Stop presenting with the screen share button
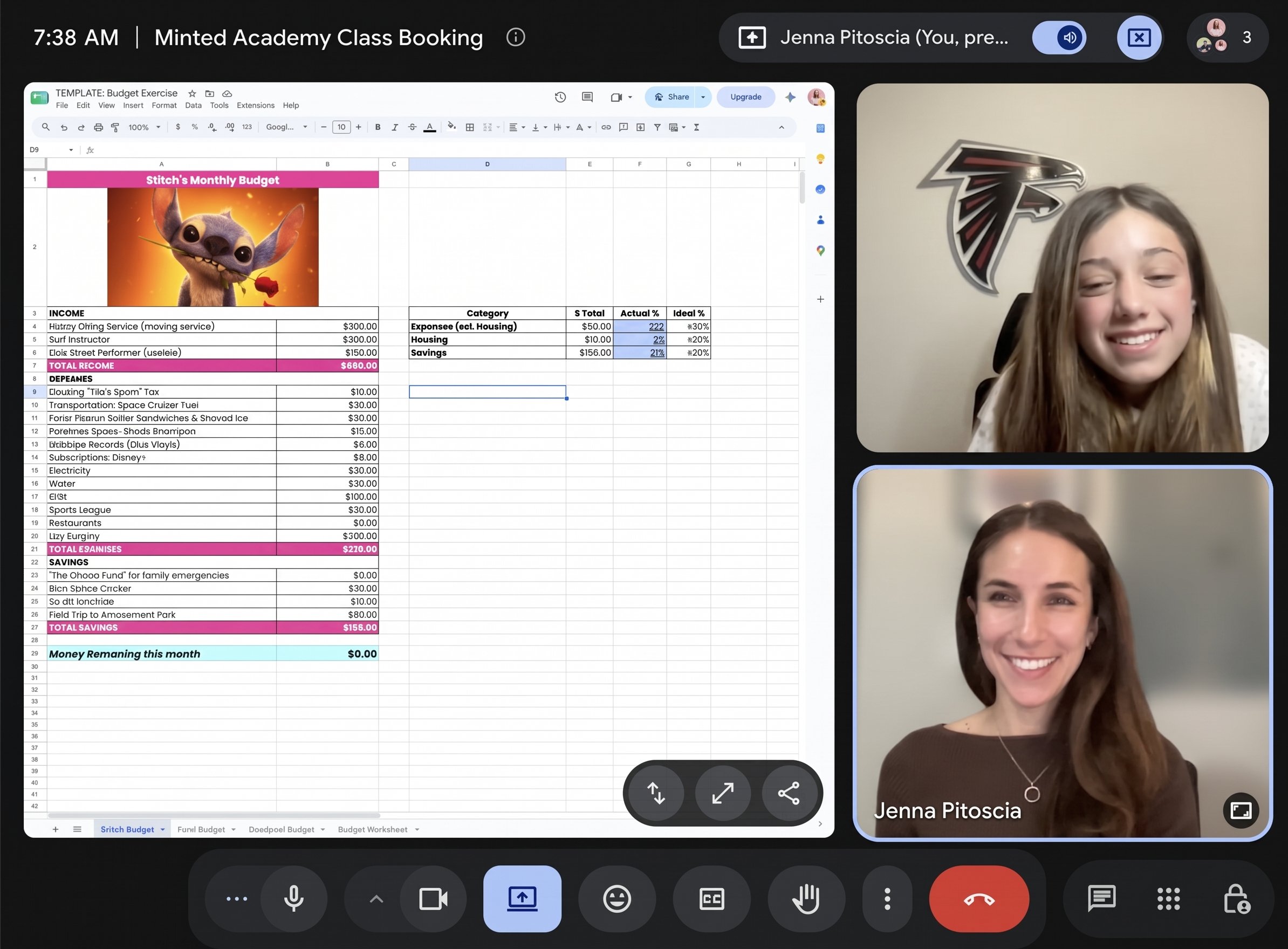Viewport: 1288px width, 949px height. pos(522,899)
